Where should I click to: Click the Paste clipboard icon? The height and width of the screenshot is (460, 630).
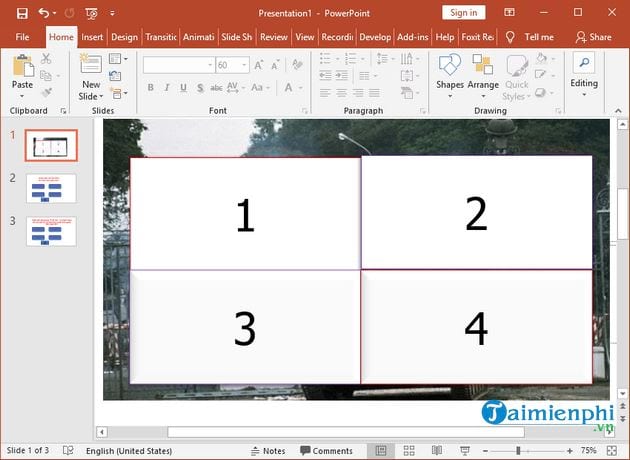22,66
